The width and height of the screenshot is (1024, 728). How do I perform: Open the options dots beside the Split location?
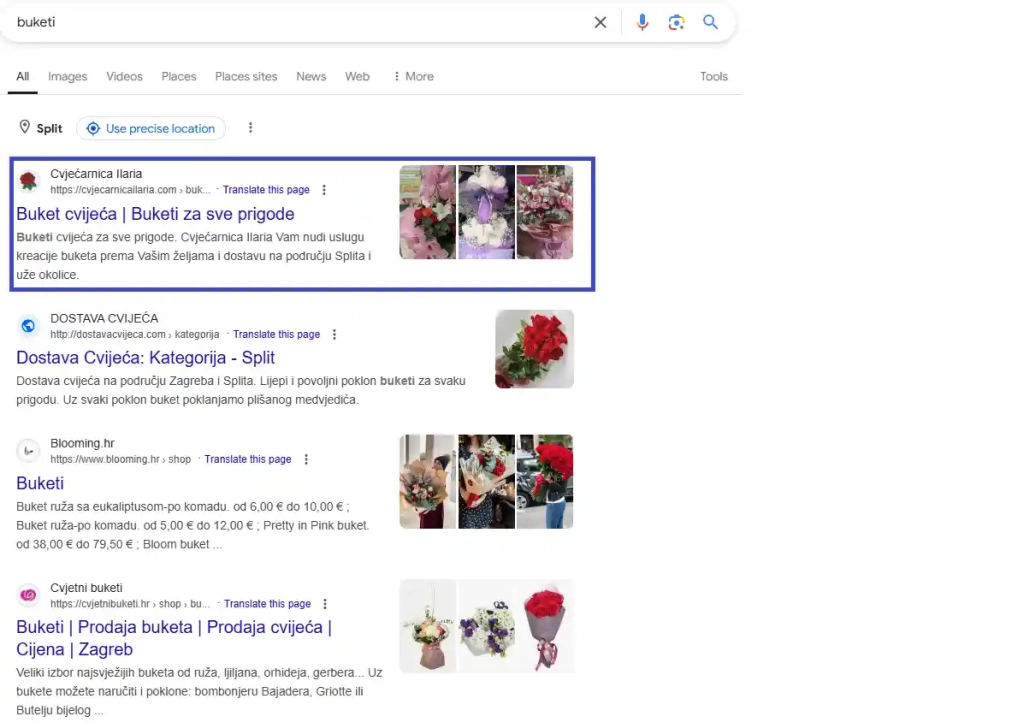pos(251,128)
